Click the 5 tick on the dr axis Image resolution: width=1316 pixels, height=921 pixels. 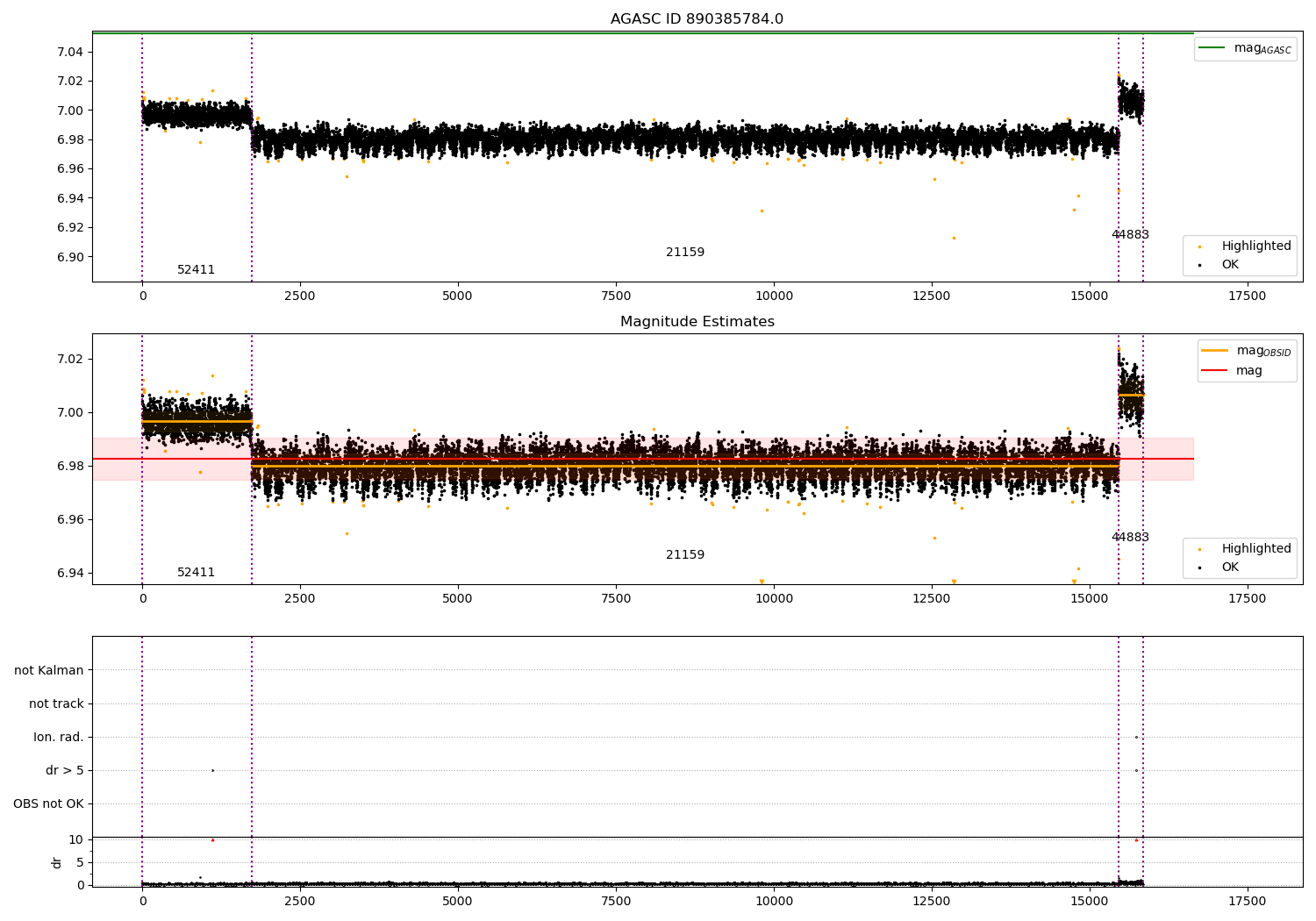[80, 863]
